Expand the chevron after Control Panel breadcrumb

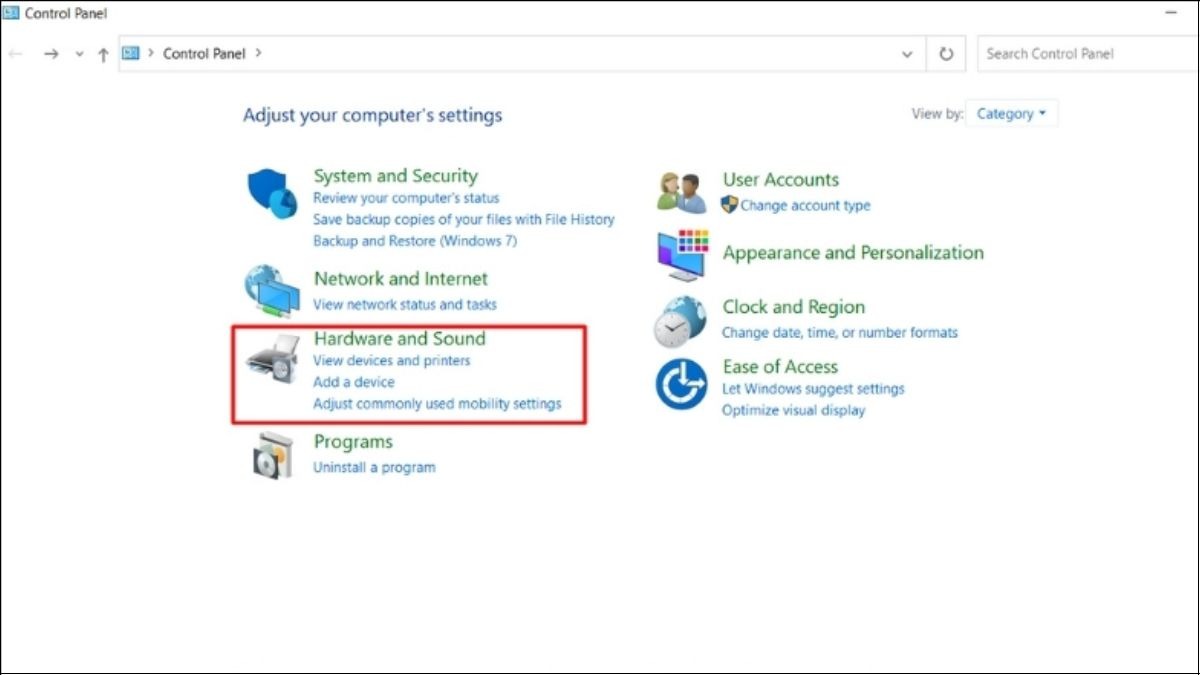coord(258,53)
